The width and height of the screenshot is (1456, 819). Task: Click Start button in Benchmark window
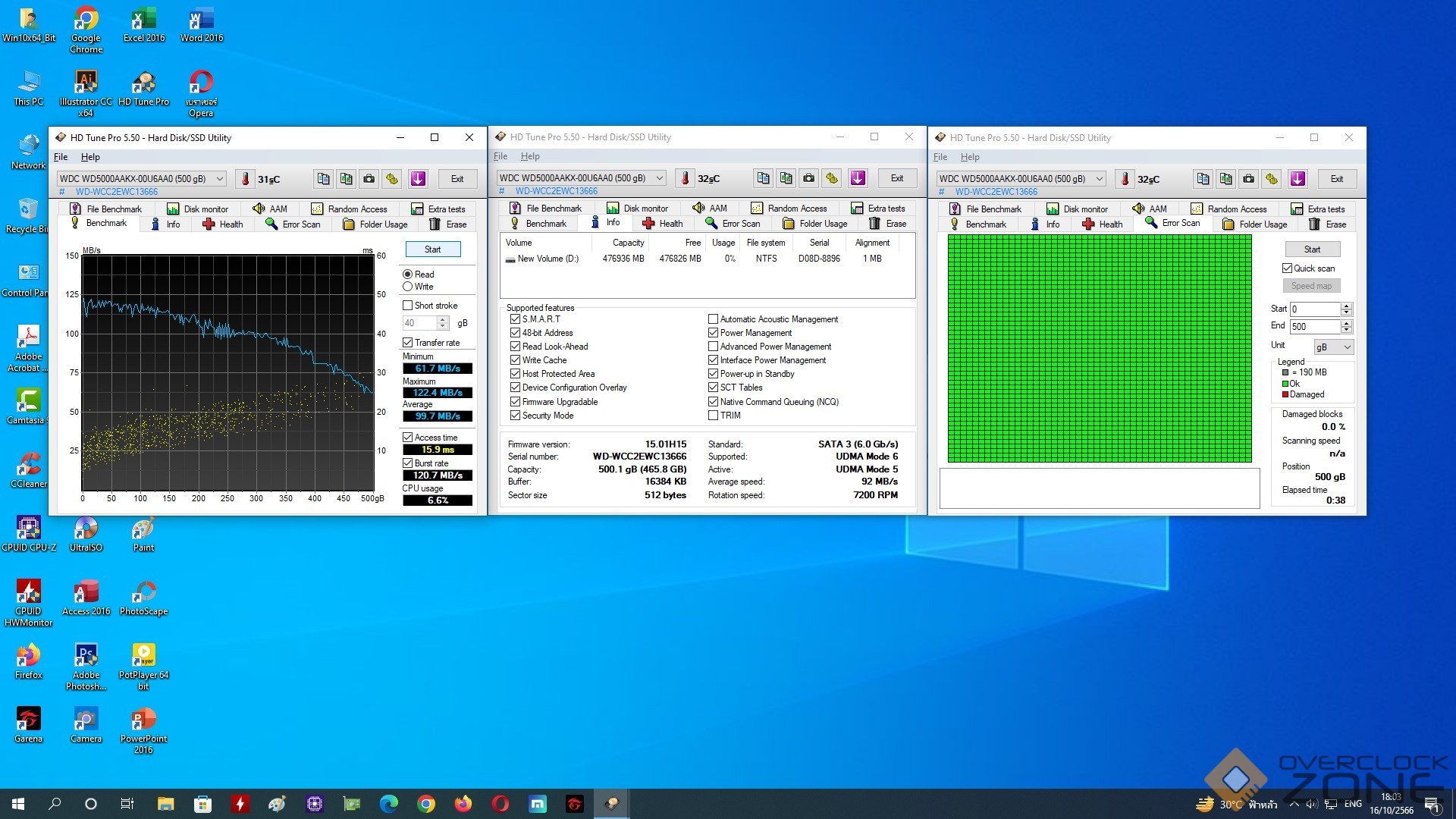[432, 249]
